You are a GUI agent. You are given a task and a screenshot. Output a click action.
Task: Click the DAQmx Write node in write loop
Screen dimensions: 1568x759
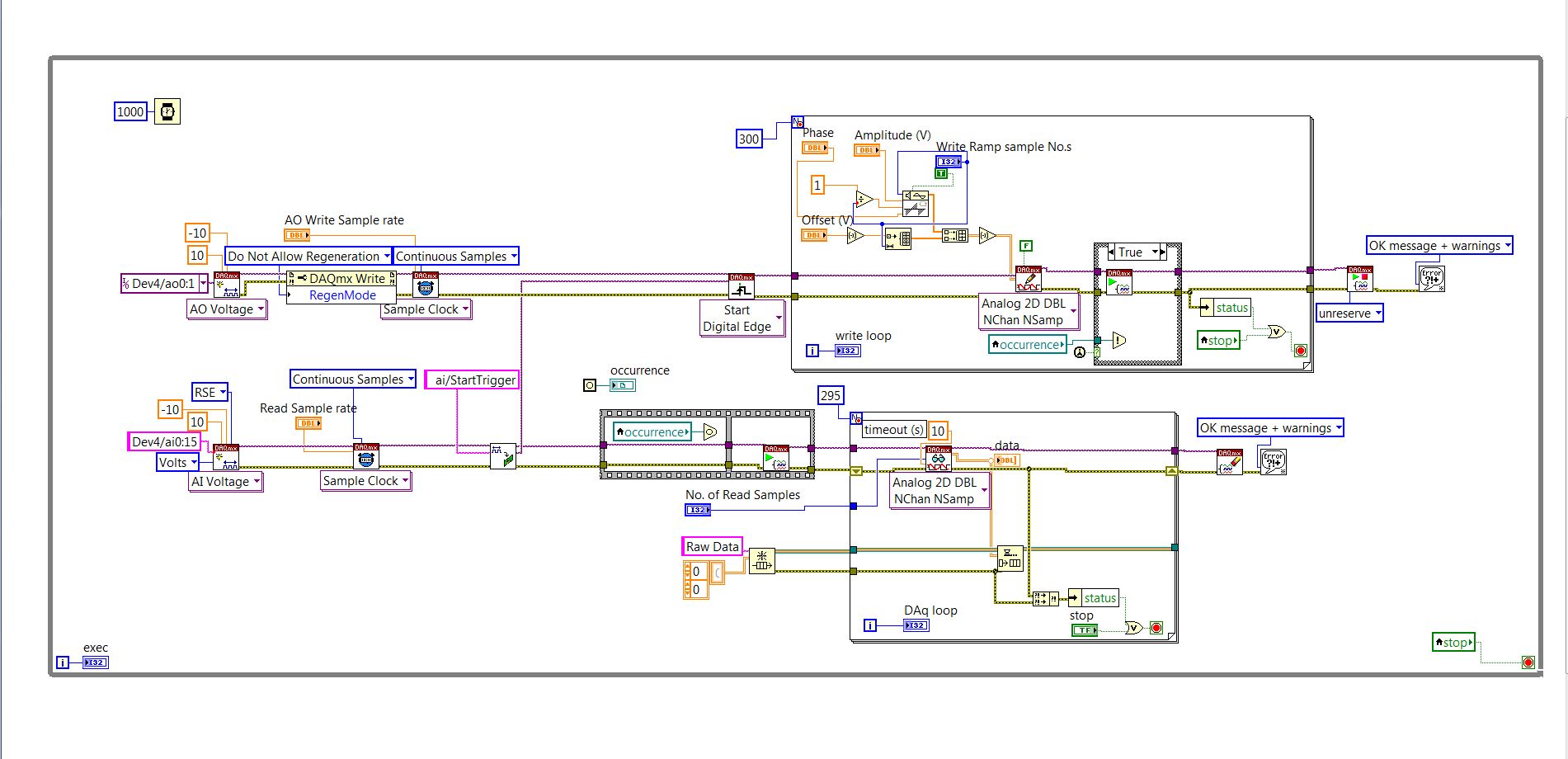(1028, 279)
